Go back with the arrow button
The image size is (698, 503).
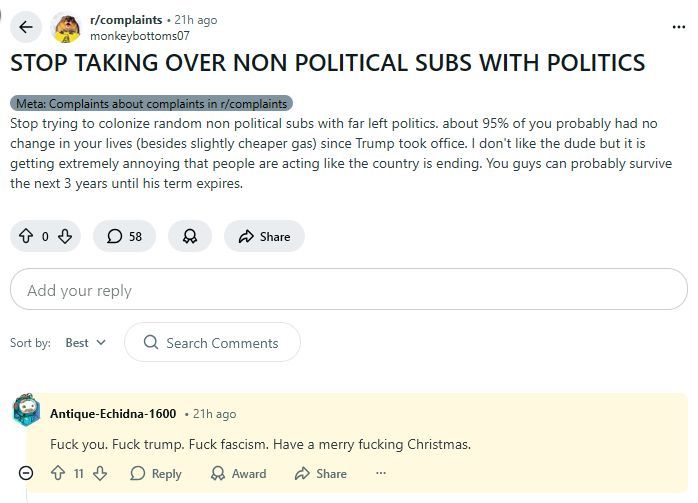coord(26,27)
